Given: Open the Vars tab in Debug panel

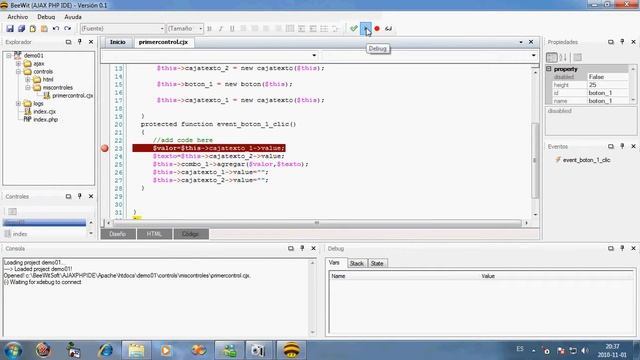Looking at the screenshot, I should coord(334,263).
